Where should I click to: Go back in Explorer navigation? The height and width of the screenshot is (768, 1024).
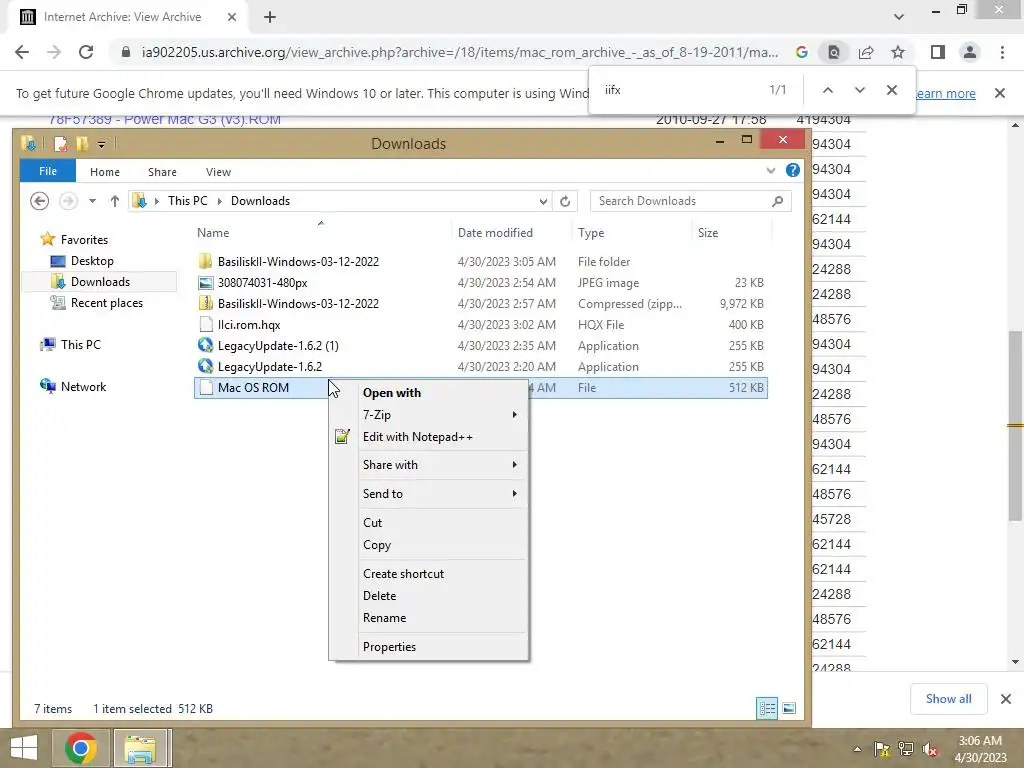pos(39,201)
